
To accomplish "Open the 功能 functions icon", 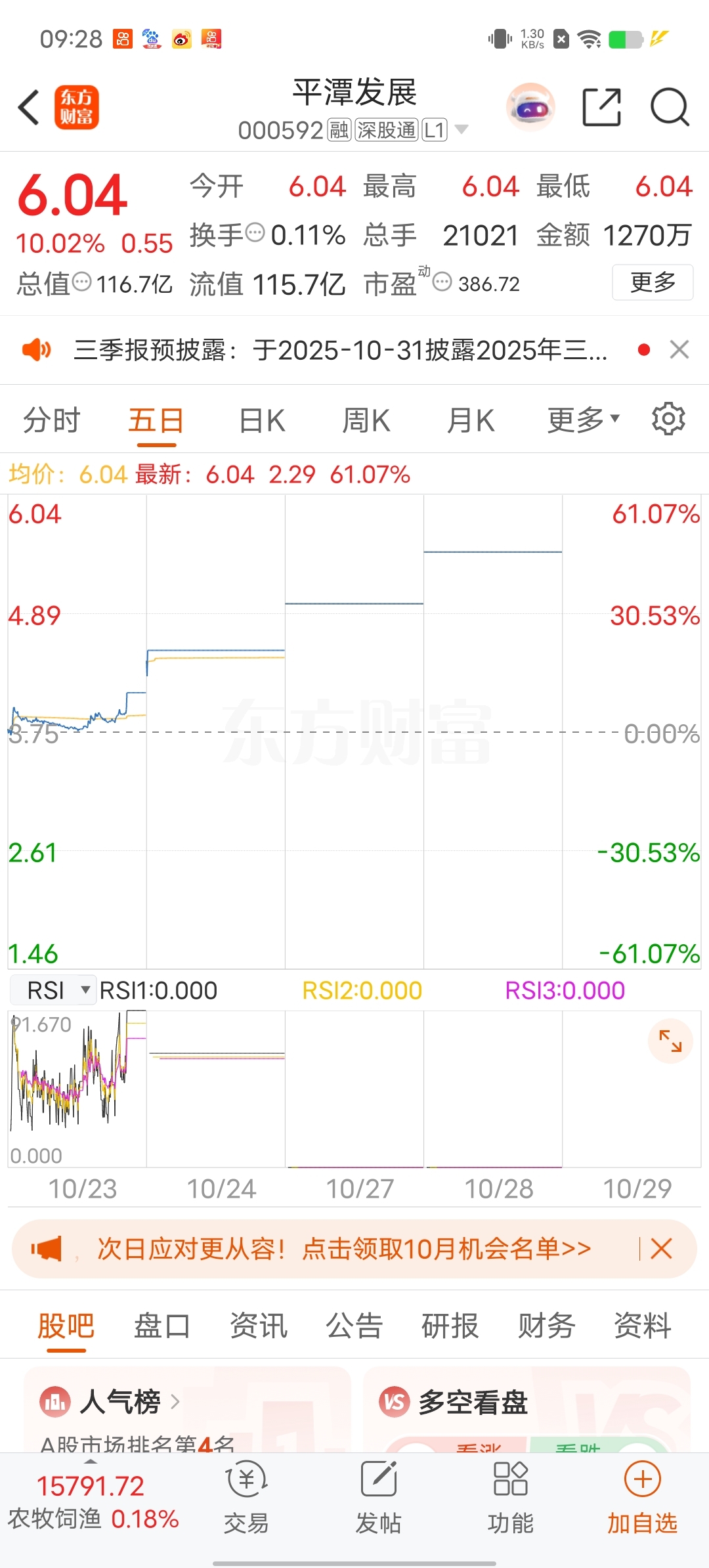I will coord(511,1498).
